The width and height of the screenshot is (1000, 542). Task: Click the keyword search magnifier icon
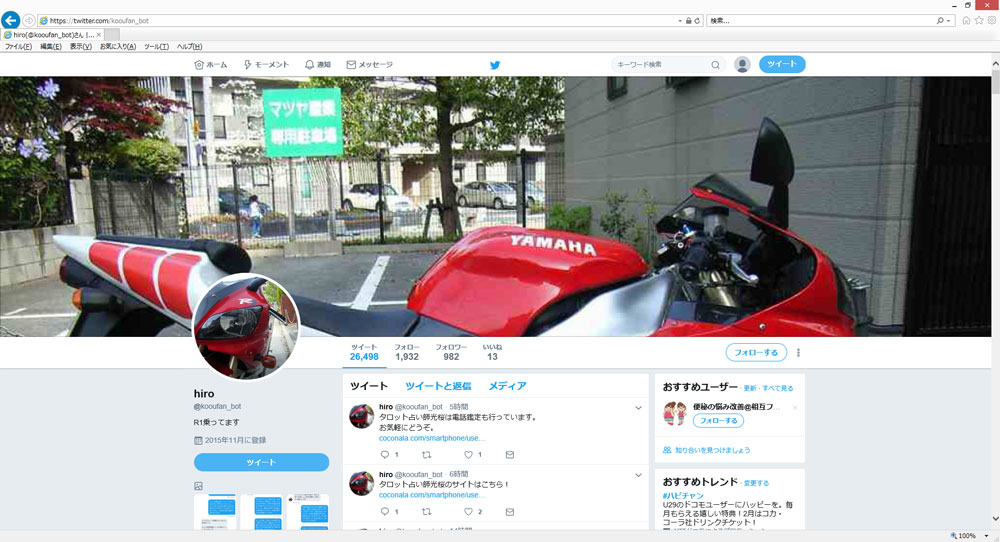[x=715, y=65]
